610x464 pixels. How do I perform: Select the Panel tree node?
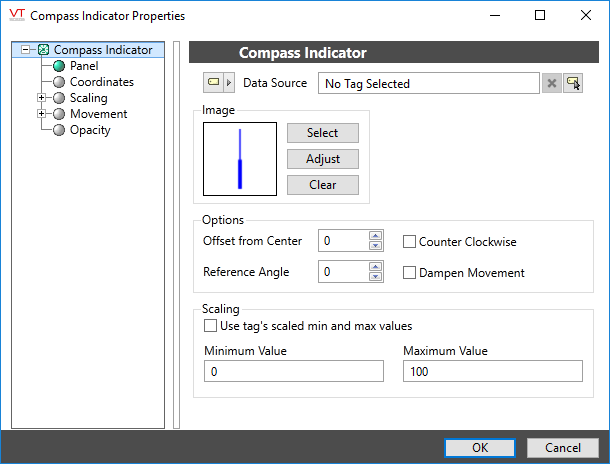[84, 66]
